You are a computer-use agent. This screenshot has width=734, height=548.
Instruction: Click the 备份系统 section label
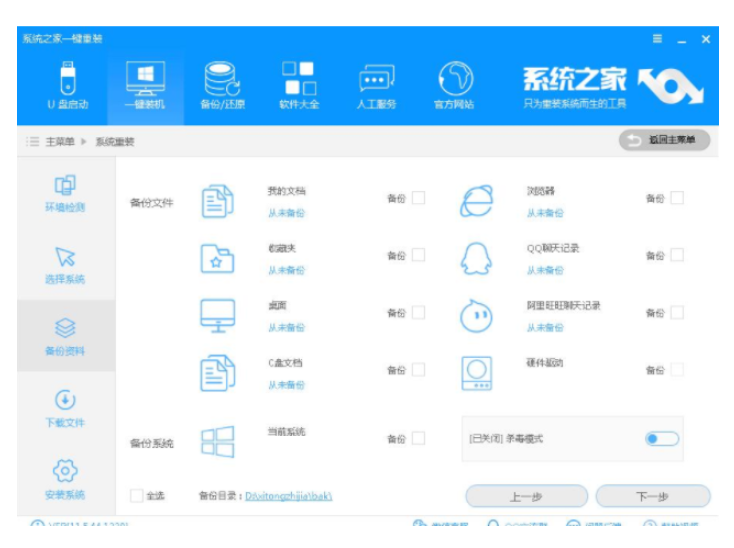152,443
